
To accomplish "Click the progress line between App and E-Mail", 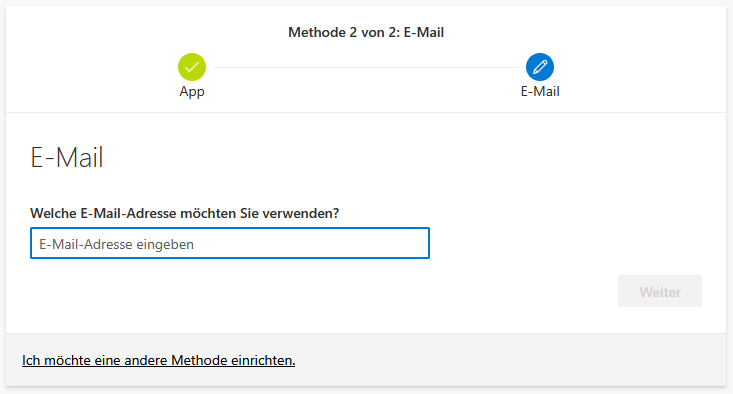I will click(x=366, y=67).
